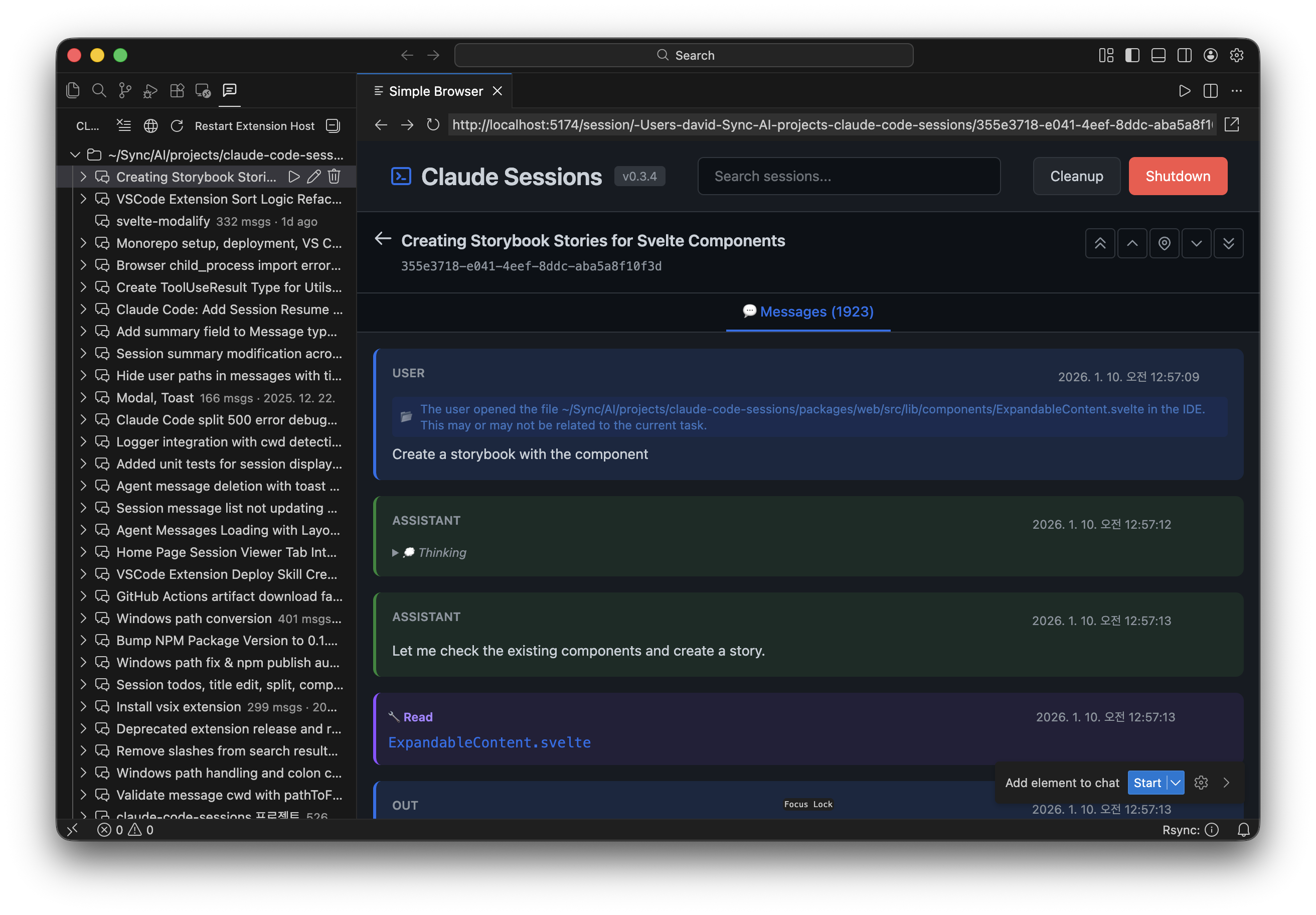Delete the Creating Storybook session via trash icon
The image size is (1316, 915).
[x=334, y=177]
